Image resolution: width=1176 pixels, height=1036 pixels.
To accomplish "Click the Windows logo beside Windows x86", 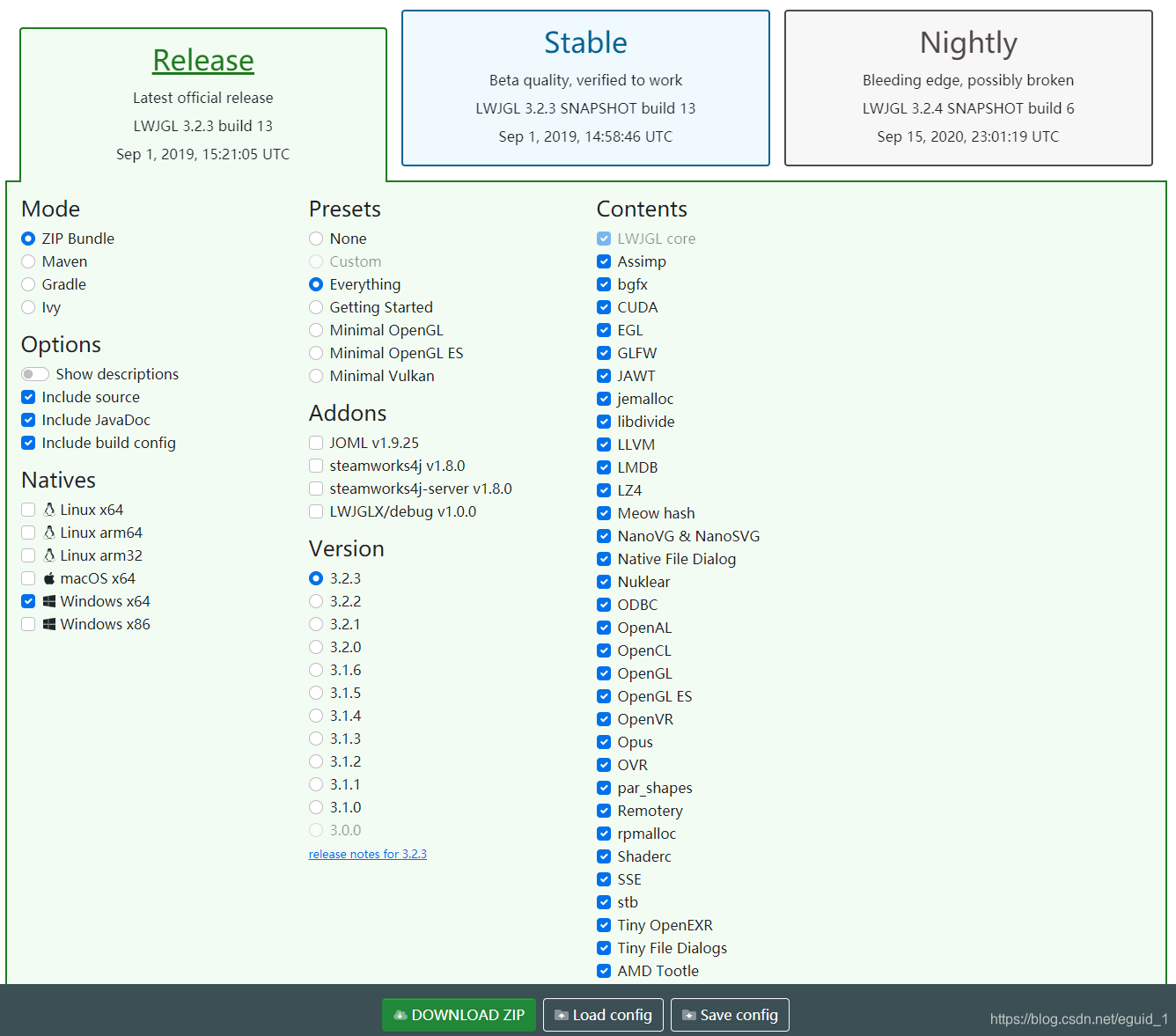I will pos(49,624).
